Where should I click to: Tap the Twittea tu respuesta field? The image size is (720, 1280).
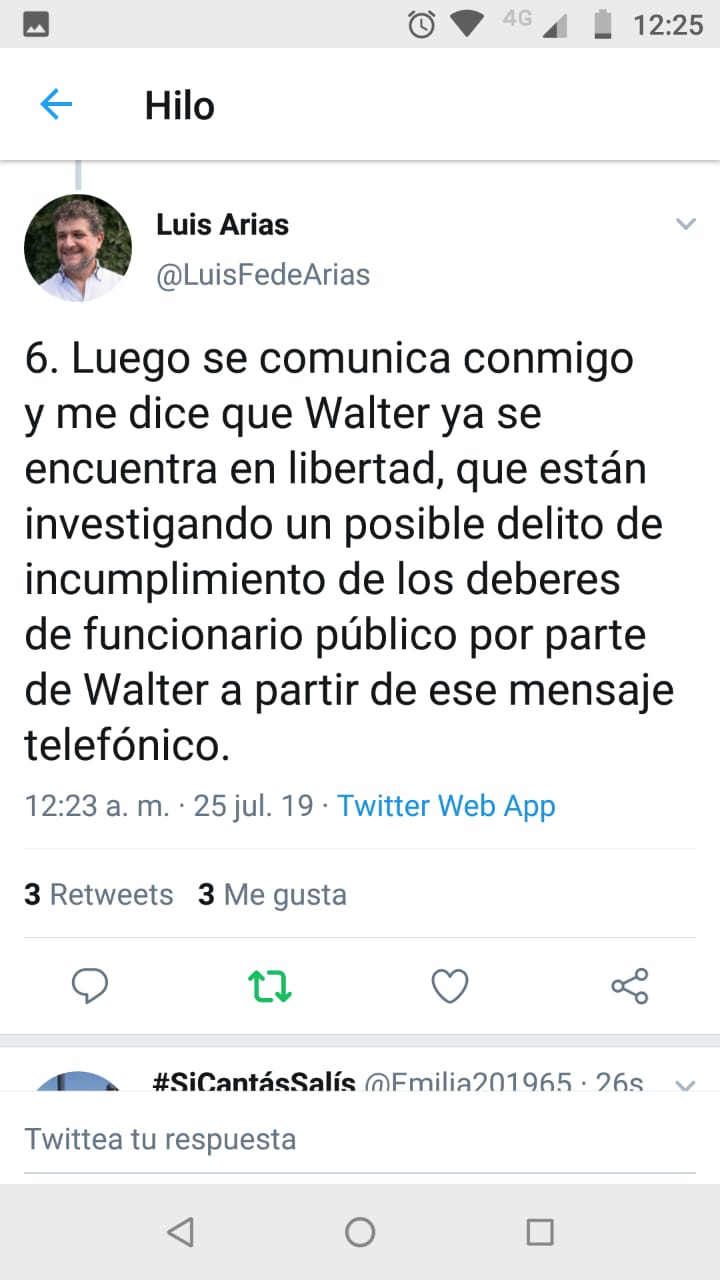click(x=360, y=1139)
